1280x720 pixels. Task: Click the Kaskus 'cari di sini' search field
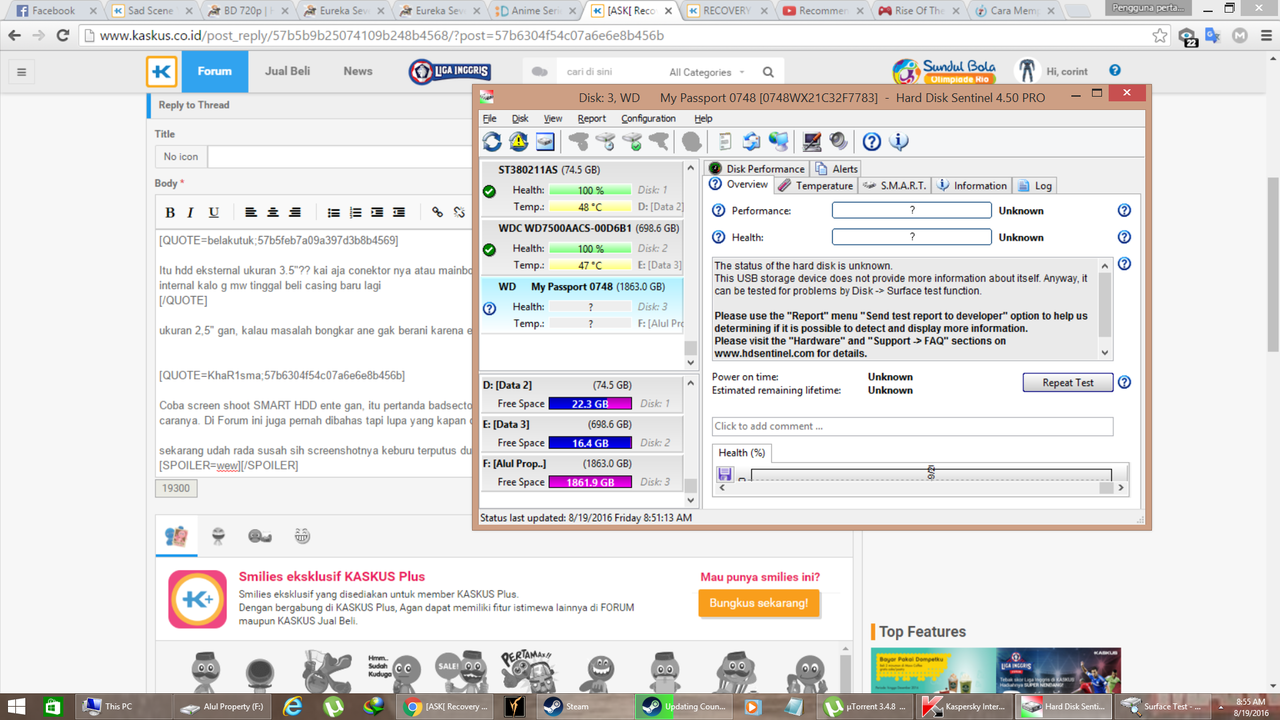(610, 72)
